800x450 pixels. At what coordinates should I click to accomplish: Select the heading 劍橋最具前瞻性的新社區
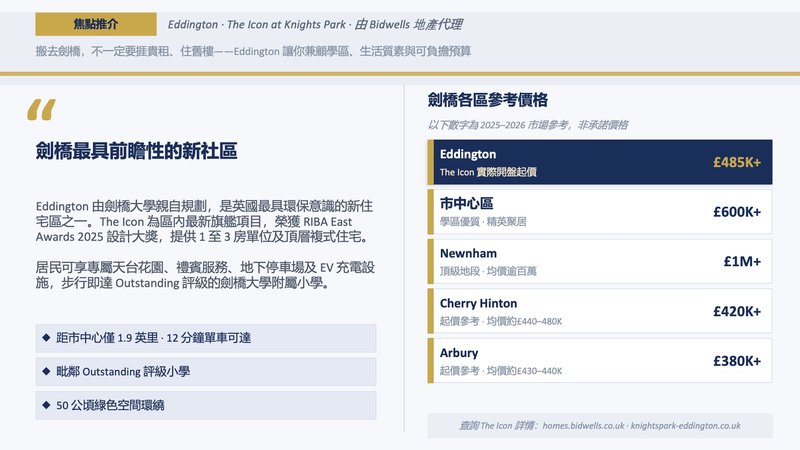[x=136, y=151]
